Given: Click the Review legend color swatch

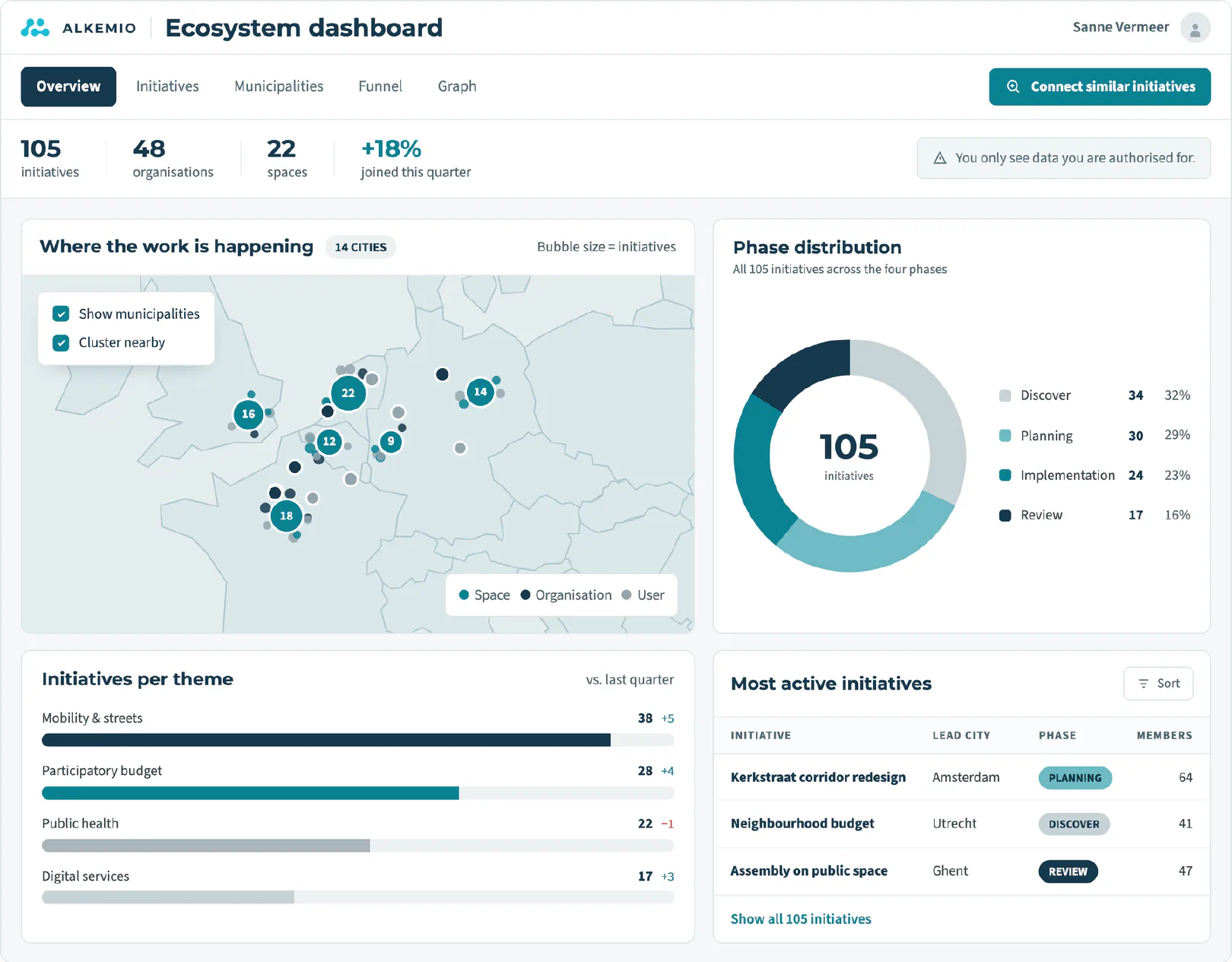Looking at the screenshot, I should coord(1005,515).
